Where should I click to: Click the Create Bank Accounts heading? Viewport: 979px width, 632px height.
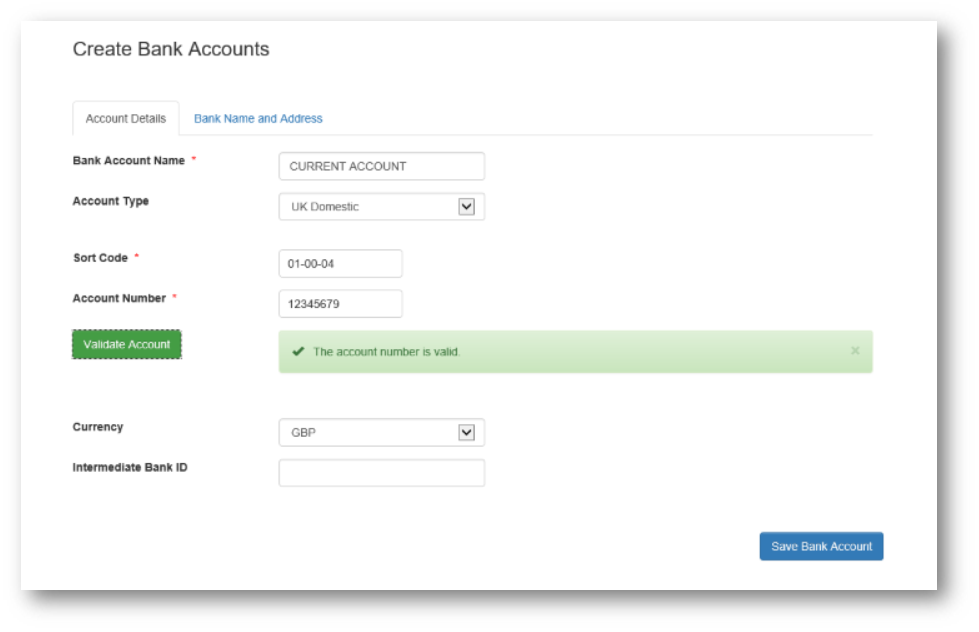pos(171,49)
